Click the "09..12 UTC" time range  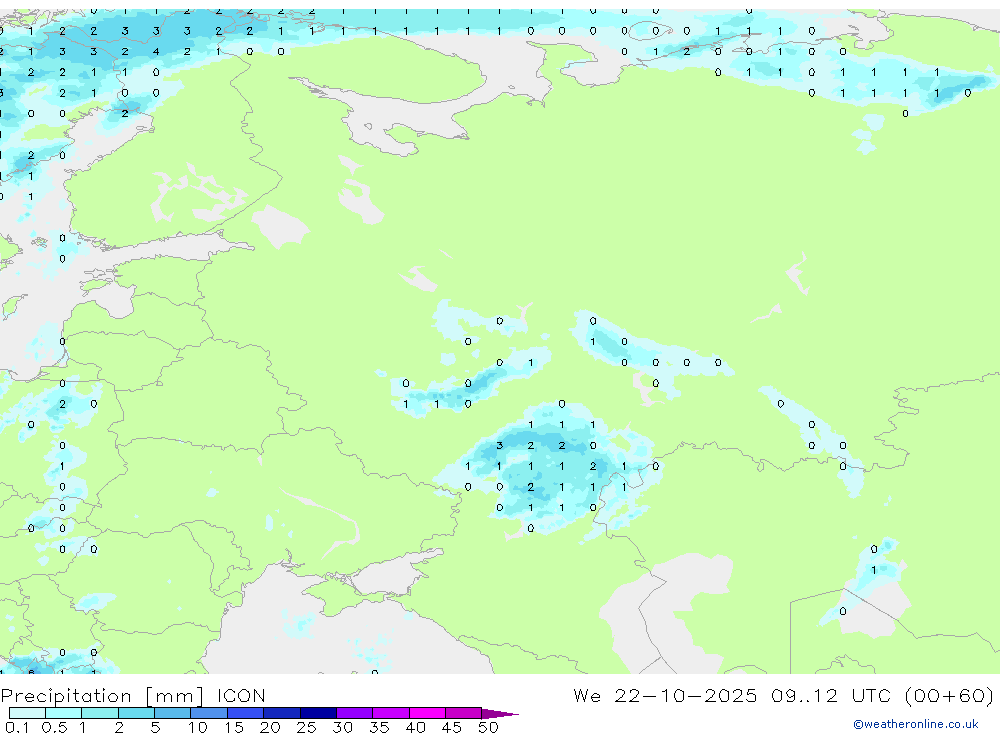[830, 695]
